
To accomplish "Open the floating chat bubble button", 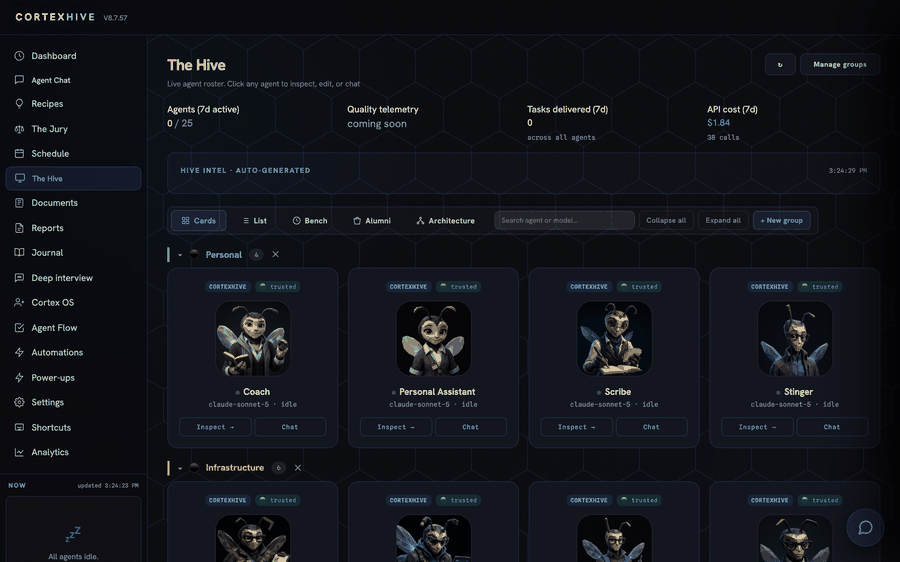I will click(x=865, y=527).
